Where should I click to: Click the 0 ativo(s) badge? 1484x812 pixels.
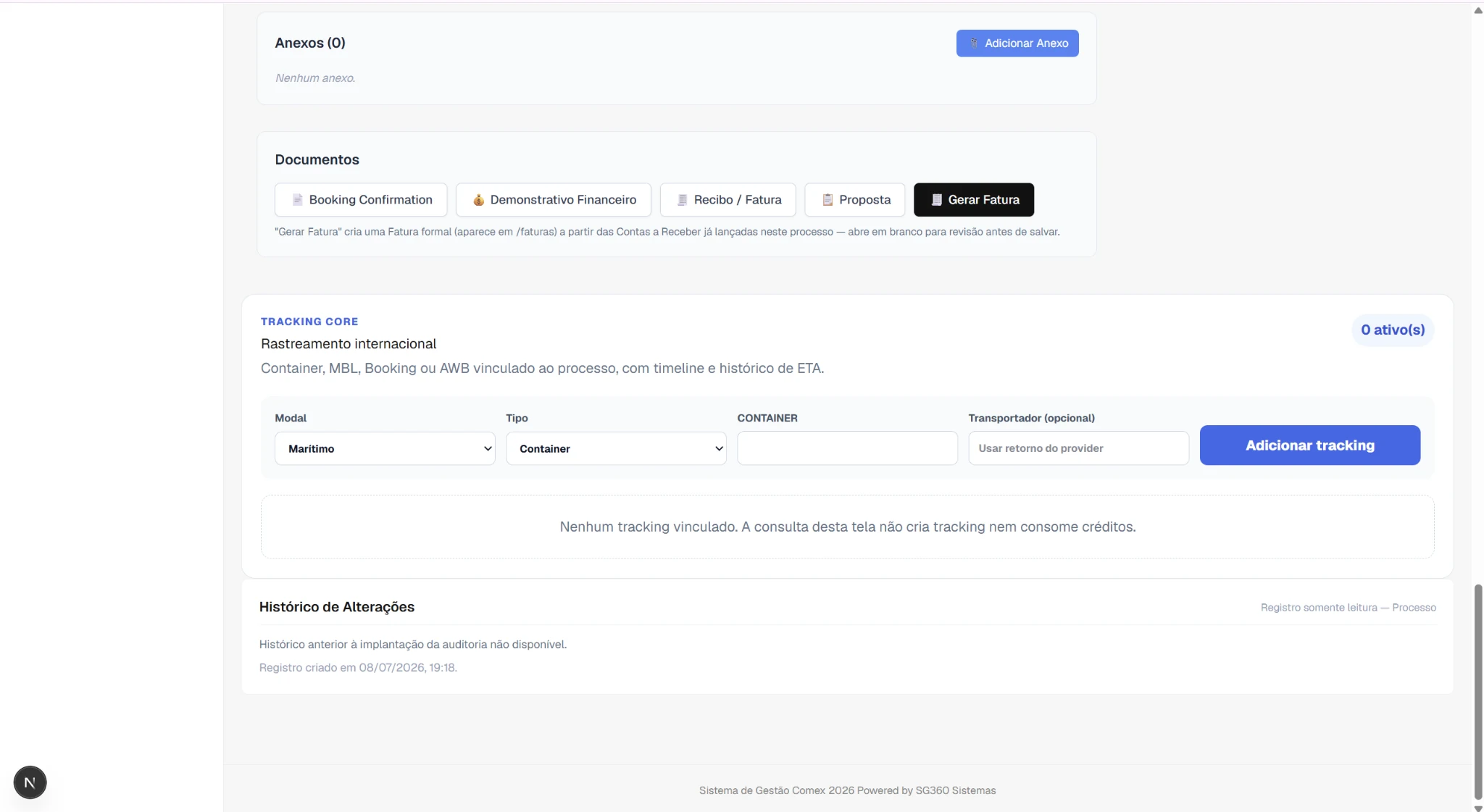pyautogui.click(x=1393, y=330)
